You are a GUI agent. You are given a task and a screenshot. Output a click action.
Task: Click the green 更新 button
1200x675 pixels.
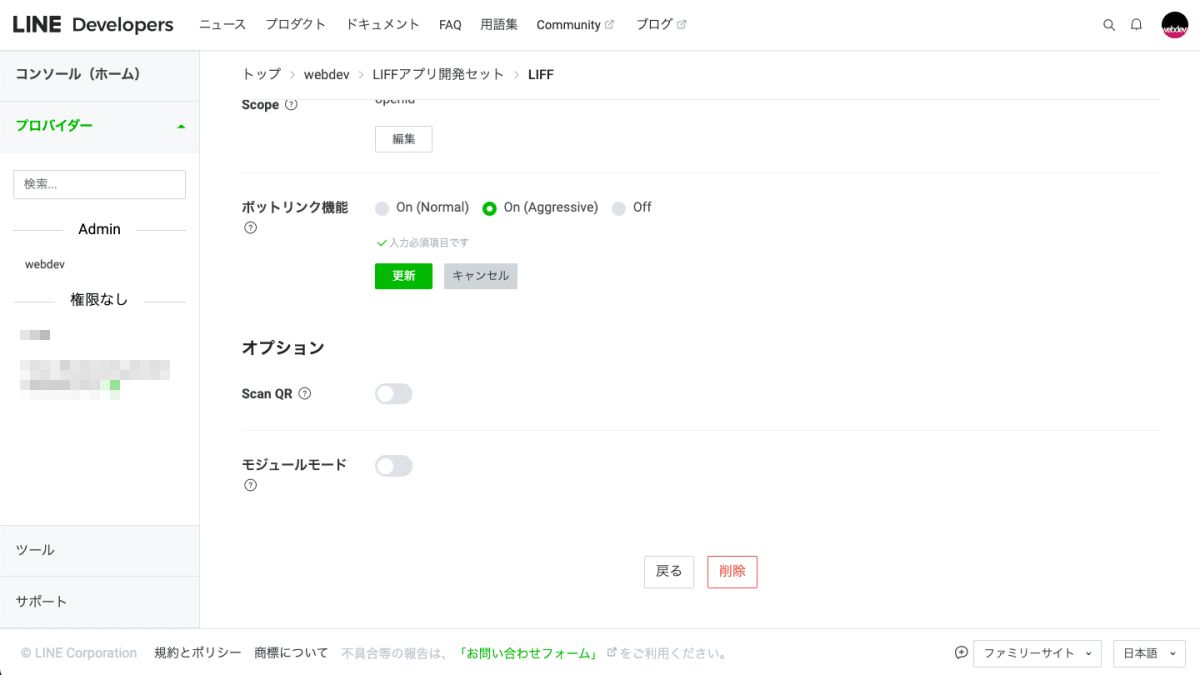[404, 276]
